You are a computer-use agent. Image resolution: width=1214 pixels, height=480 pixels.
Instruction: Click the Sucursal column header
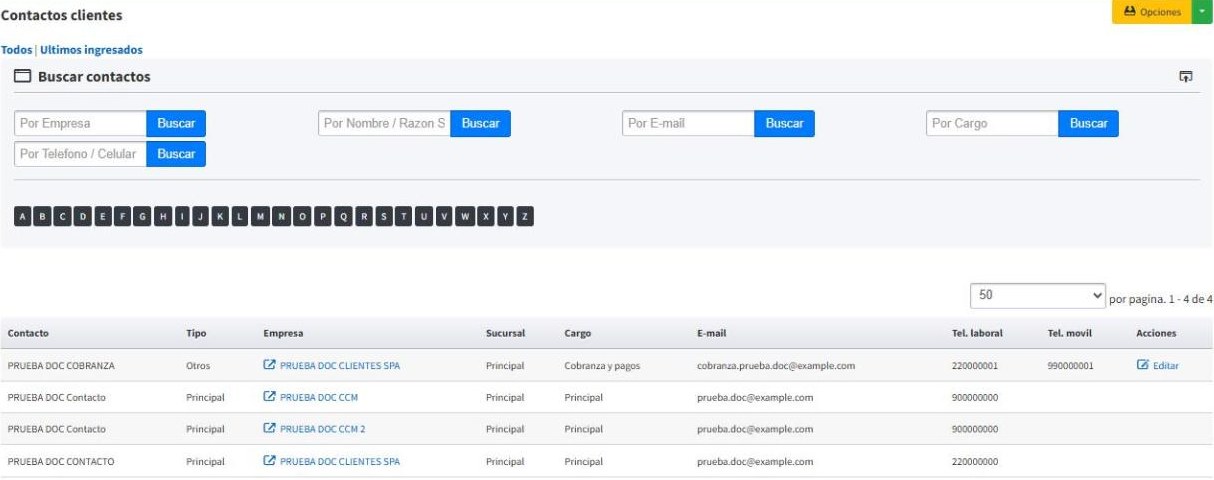pos(505,333)
